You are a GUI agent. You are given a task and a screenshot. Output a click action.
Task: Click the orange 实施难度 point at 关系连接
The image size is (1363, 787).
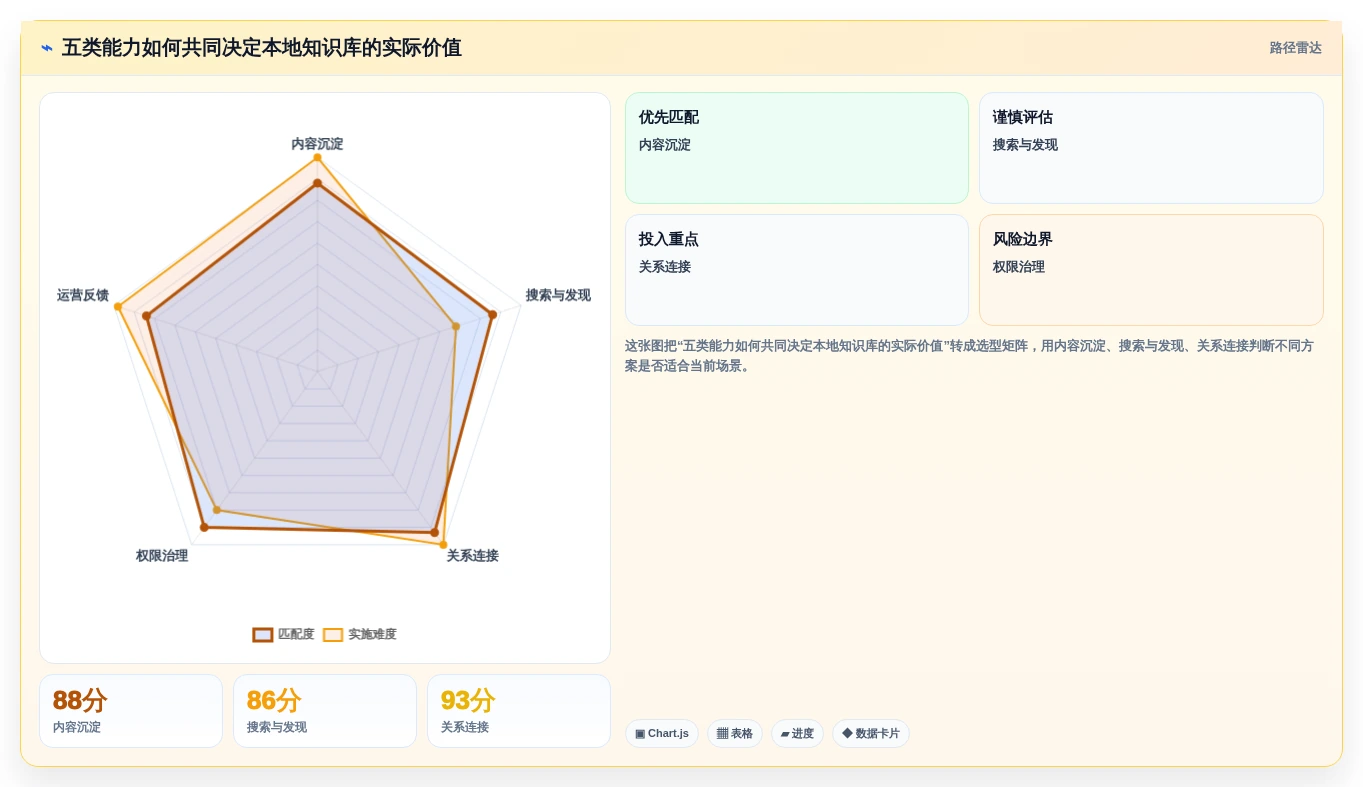[x=443, y=545]
